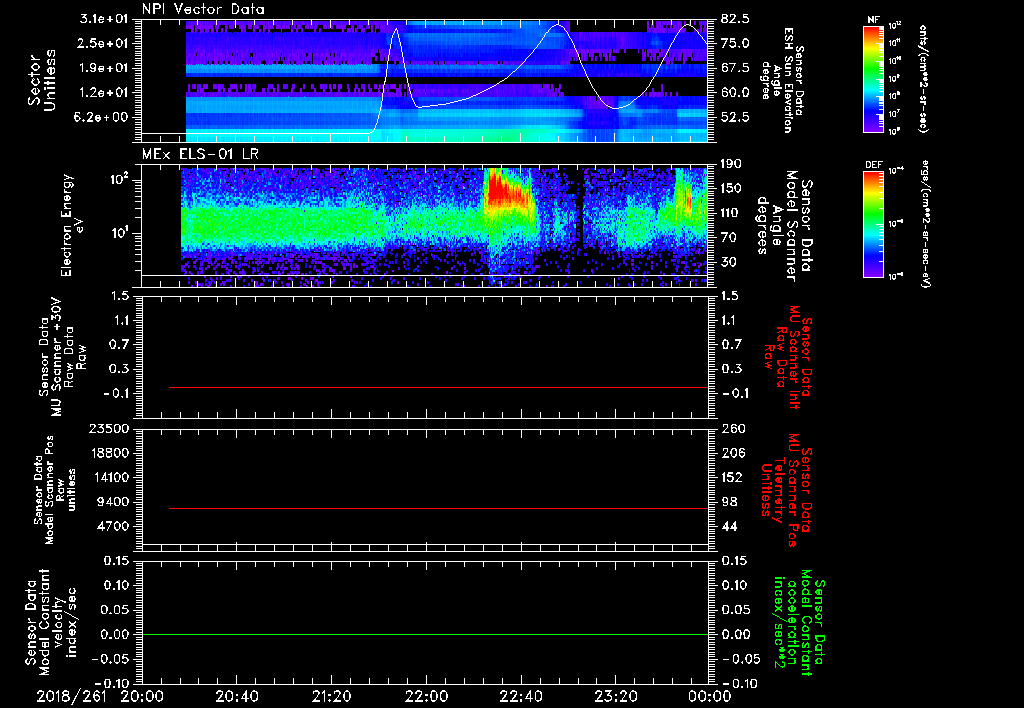Click the '20:40' time tick label
Screen dimensions: 1024x708
236,696
